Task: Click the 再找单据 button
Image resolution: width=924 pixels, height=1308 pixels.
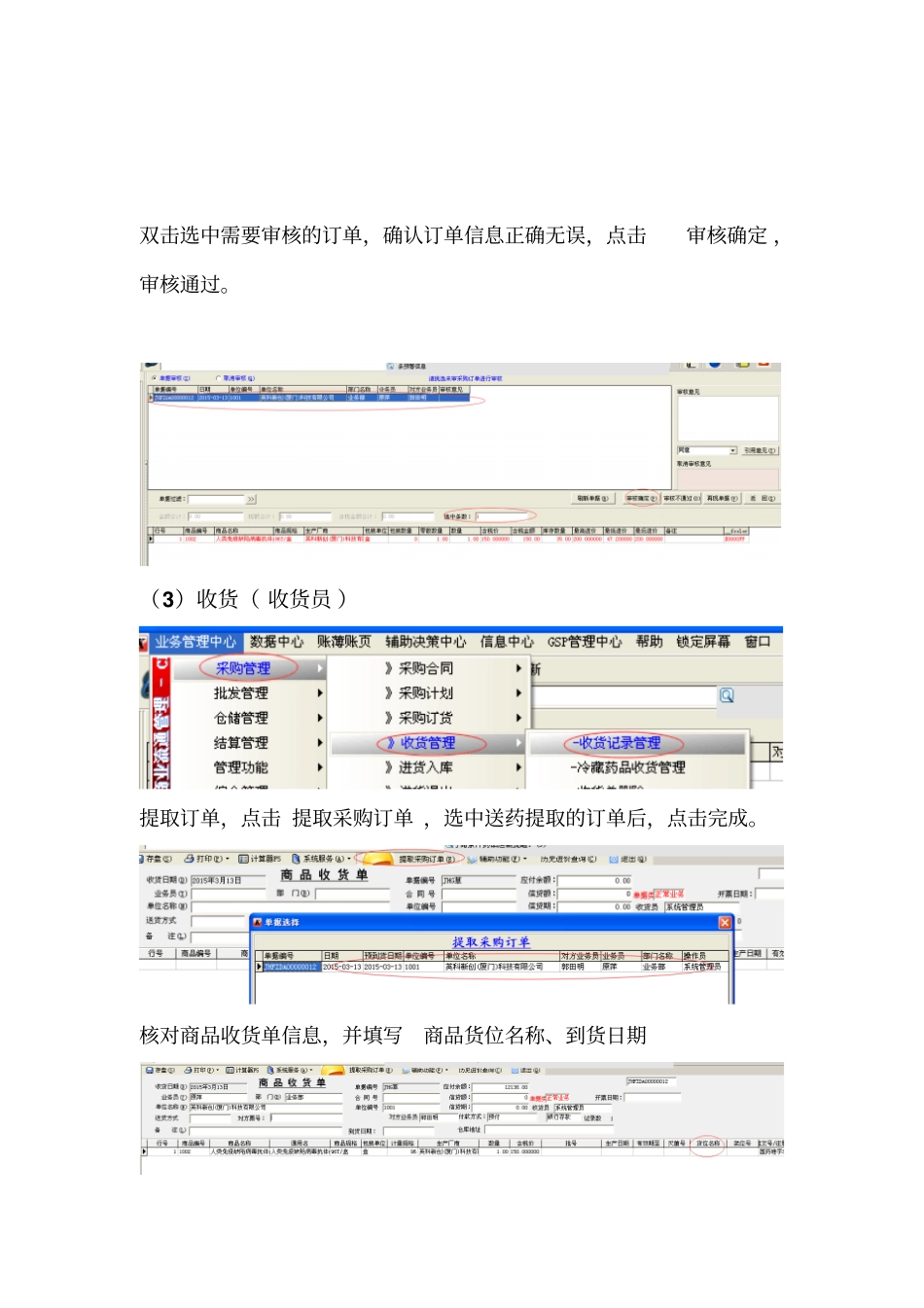Action: tap(723, 498)
